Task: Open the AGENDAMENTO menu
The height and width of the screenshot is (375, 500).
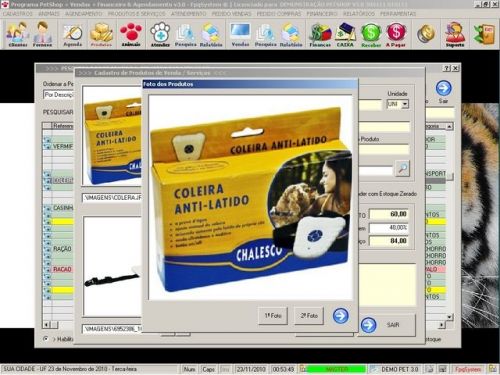Action: pyautogui.click(x=84, y=14)
